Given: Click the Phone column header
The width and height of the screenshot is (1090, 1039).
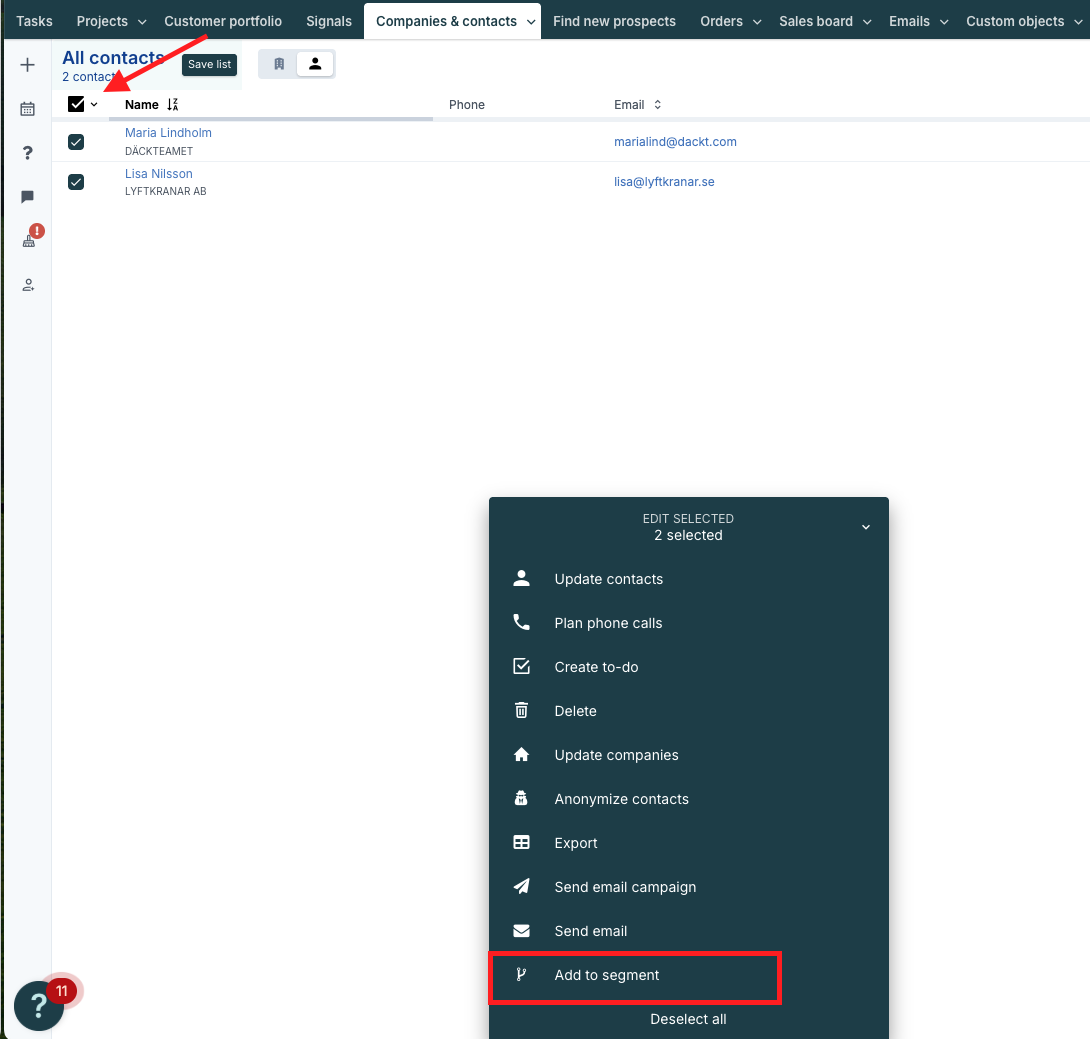Looking at the screenshot, I should (x=466, y=104).
